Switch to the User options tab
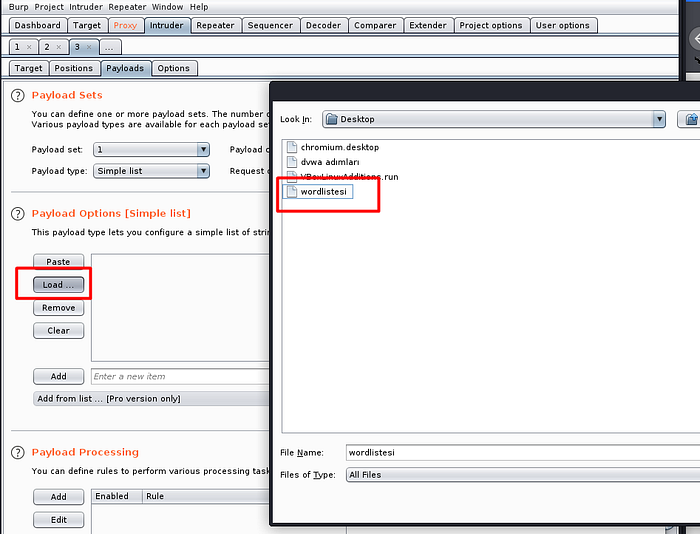 point(563,25)
